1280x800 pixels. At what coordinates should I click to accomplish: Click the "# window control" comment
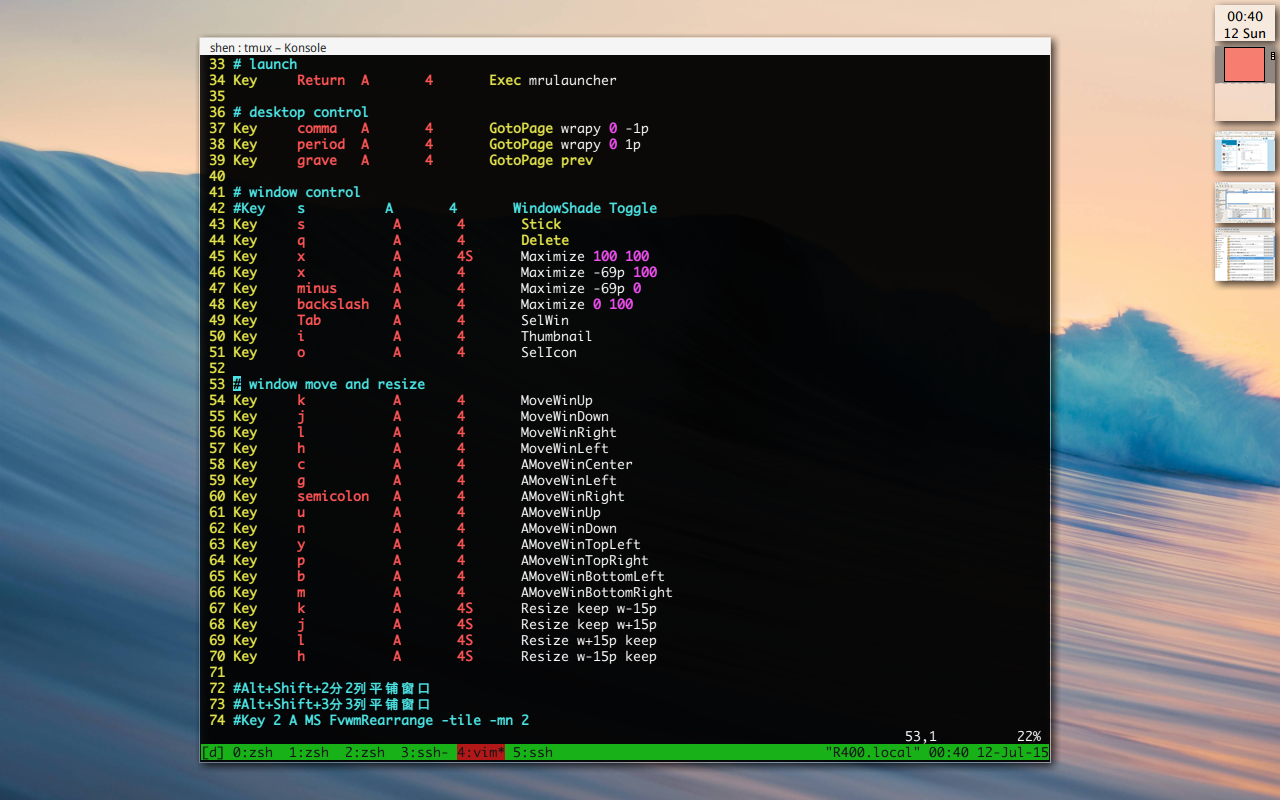297,192
